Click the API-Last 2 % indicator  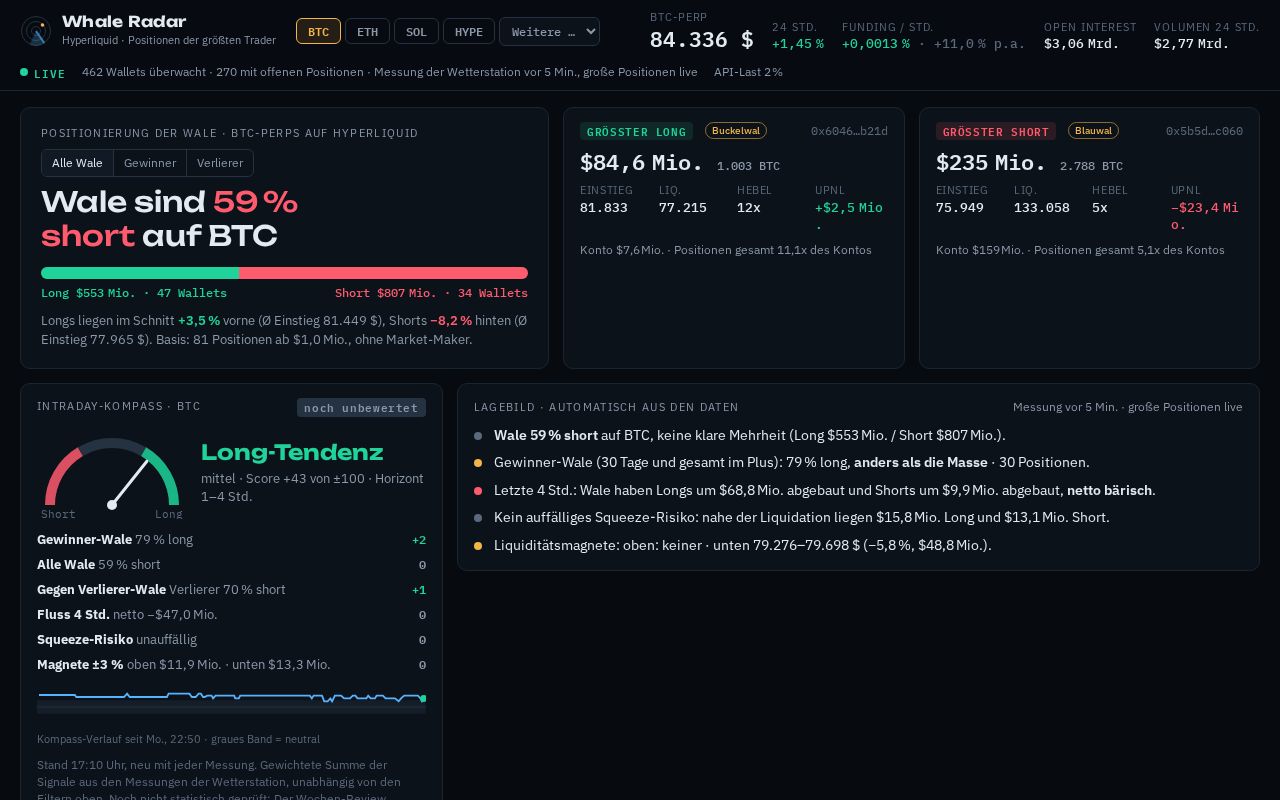(x=748, y=72)
